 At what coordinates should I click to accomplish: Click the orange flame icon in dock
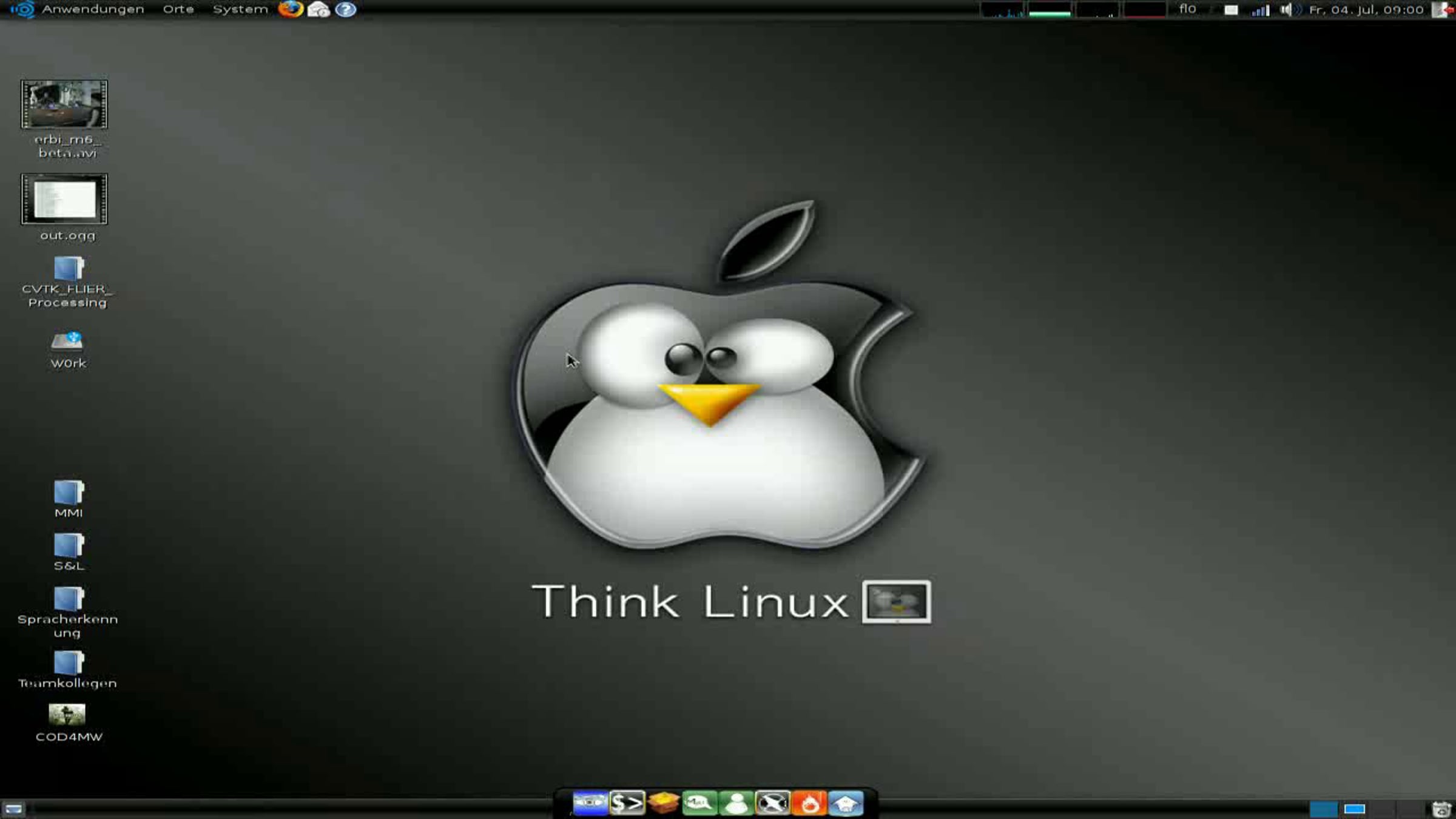809,803
